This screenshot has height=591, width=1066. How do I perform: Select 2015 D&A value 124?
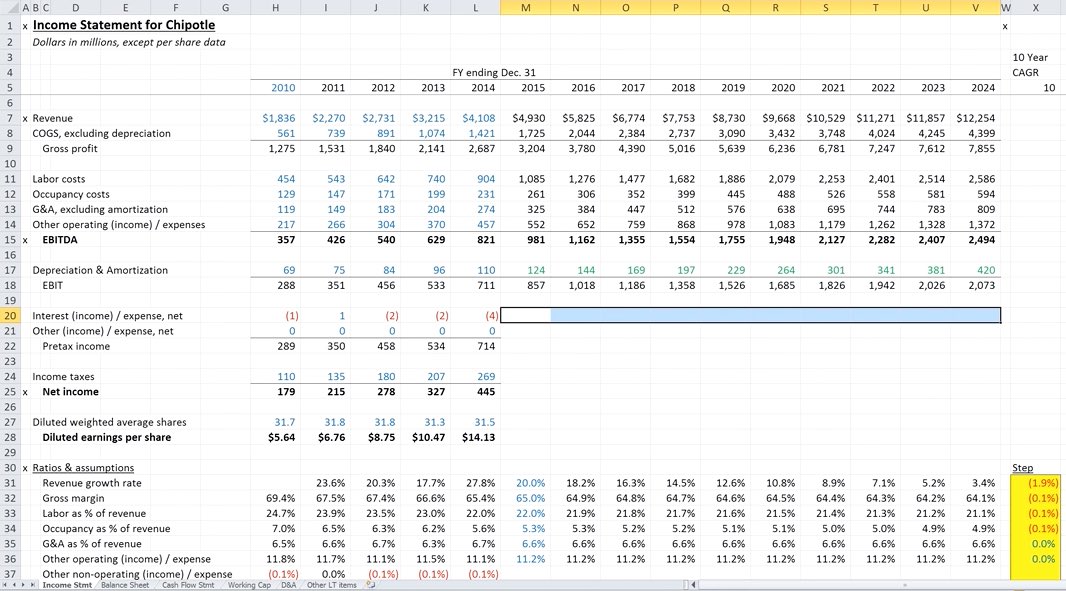coord(536,270)
